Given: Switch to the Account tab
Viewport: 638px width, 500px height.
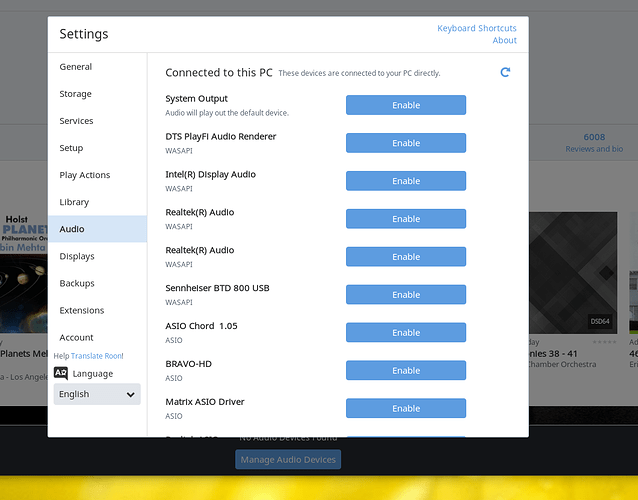Looking at the screenshot, I should (97, 337).
